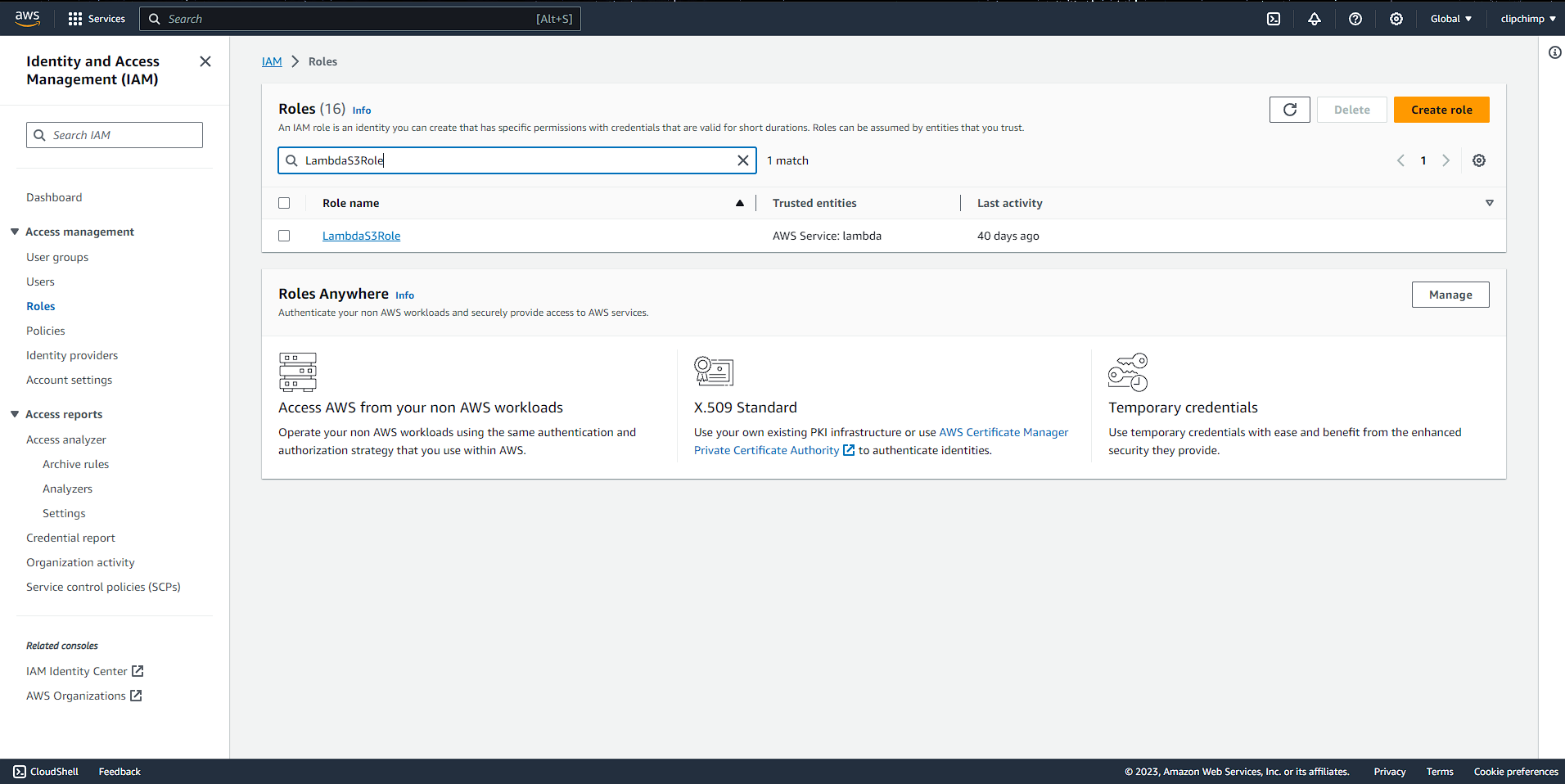
Task: Open roles table preferences gear
Action: 1479,160
